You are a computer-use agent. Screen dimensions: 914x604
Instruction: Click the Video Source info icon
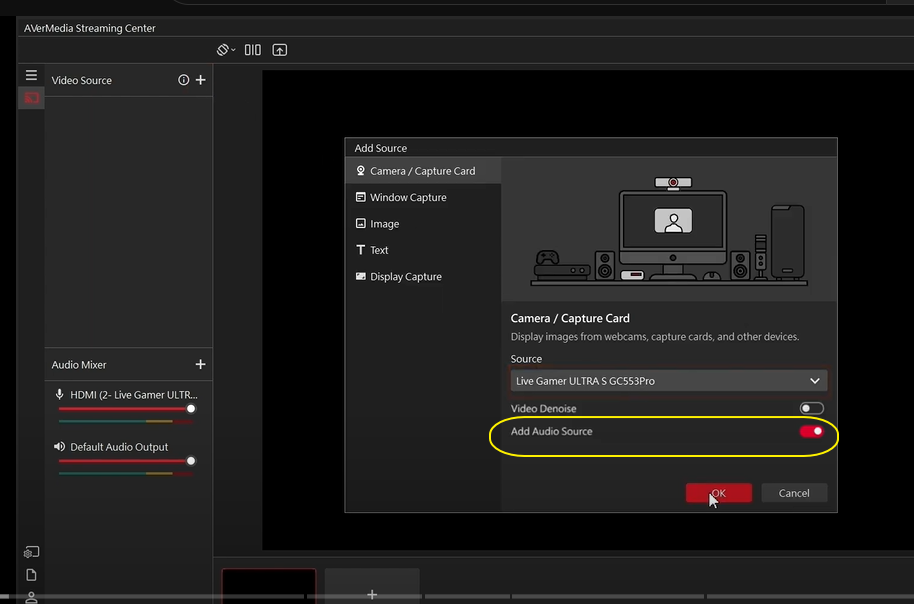[x=184, y=80]
